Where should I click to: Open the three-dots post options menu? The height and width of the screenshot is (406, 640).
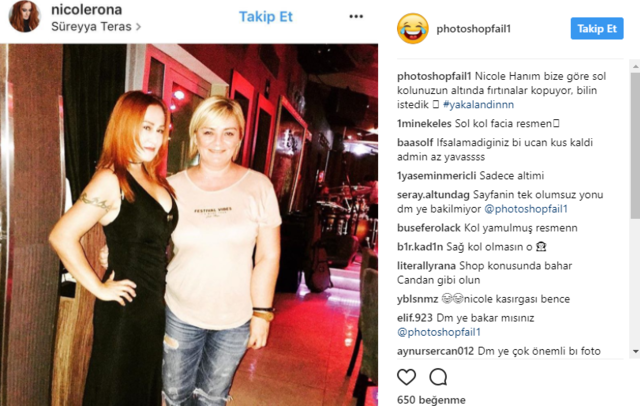356,17
